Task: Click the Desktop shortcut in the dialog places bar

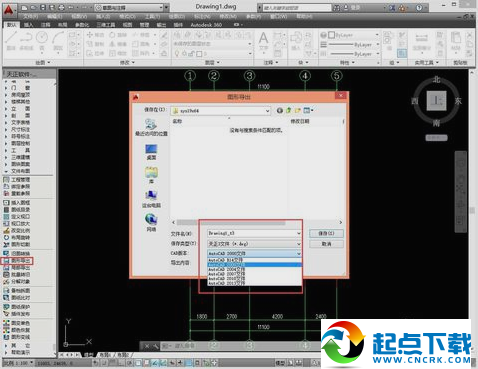Action: pyautogui.click(x=151, y=152)
